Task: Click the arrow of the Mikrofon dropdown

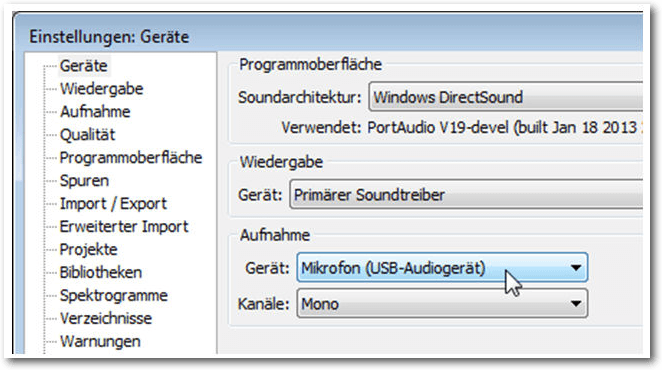Action: (575, 268)
